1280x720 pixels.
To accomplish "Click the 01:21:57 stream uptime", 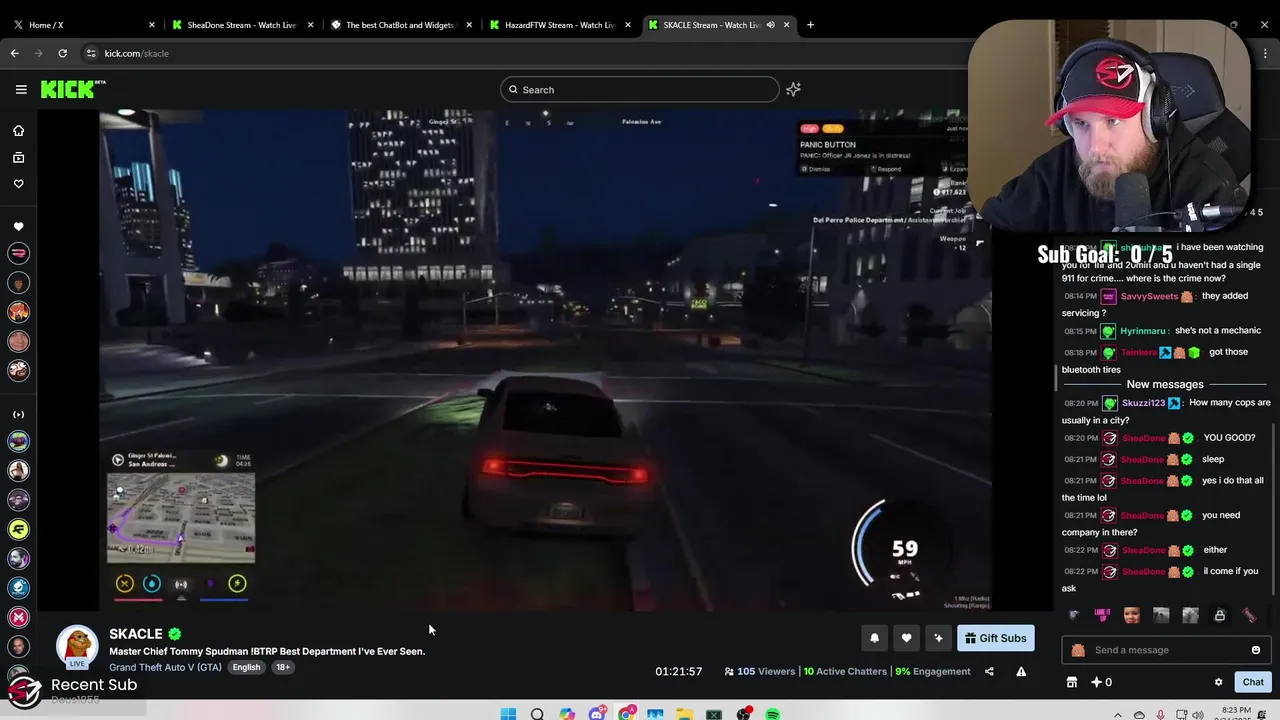I will point(679,672).
